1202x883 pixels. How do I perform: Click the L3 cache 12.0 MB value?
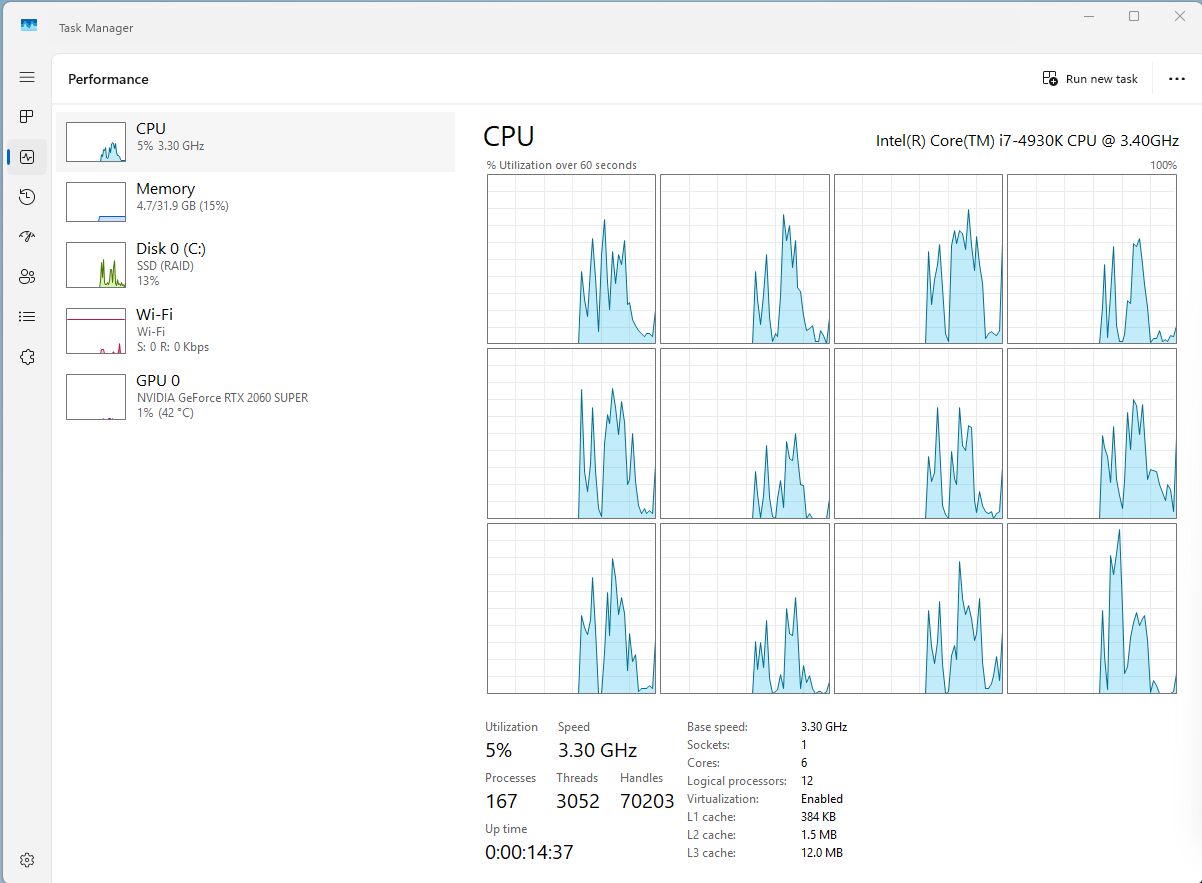pos(822,853)
